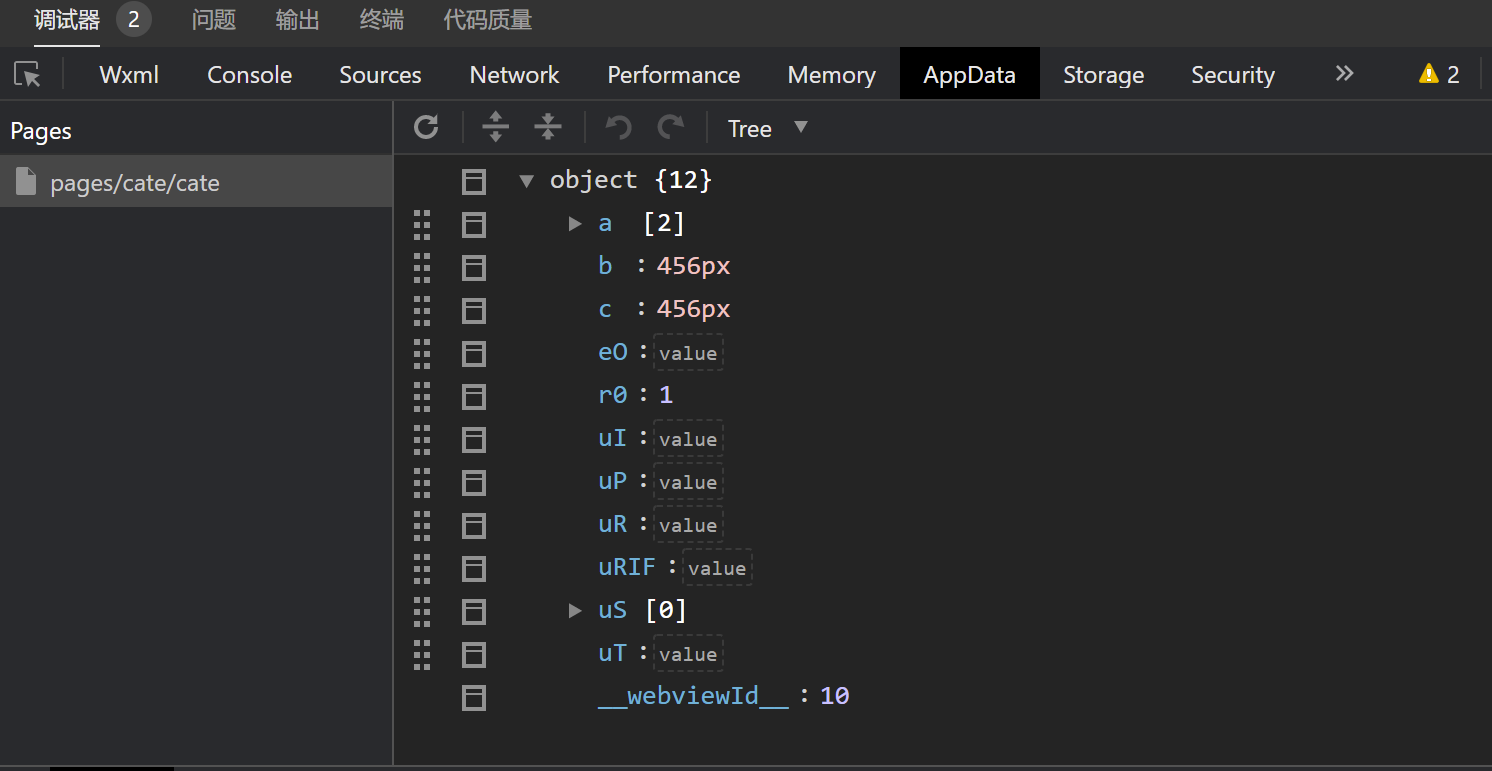Image resolution: width=1492 pixels, height=771 pixels.
Task: Collapse all fields in the tree
Action: coord(547,127)
